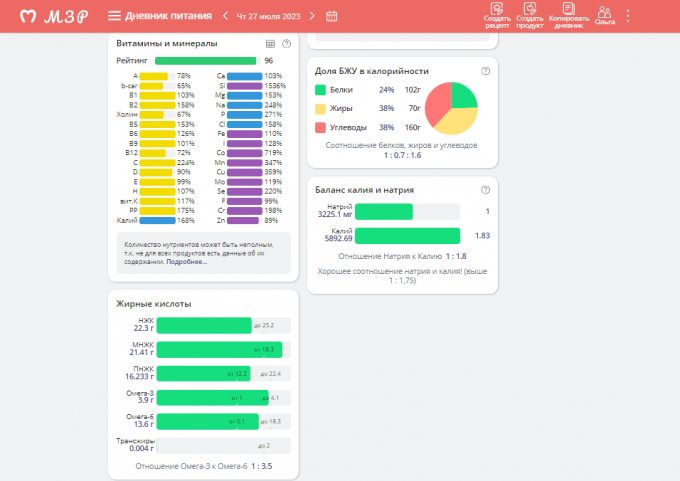This screenshot has width=680, height=481.
Task: Open the Ольга user profile
Action: click(604, 15)
